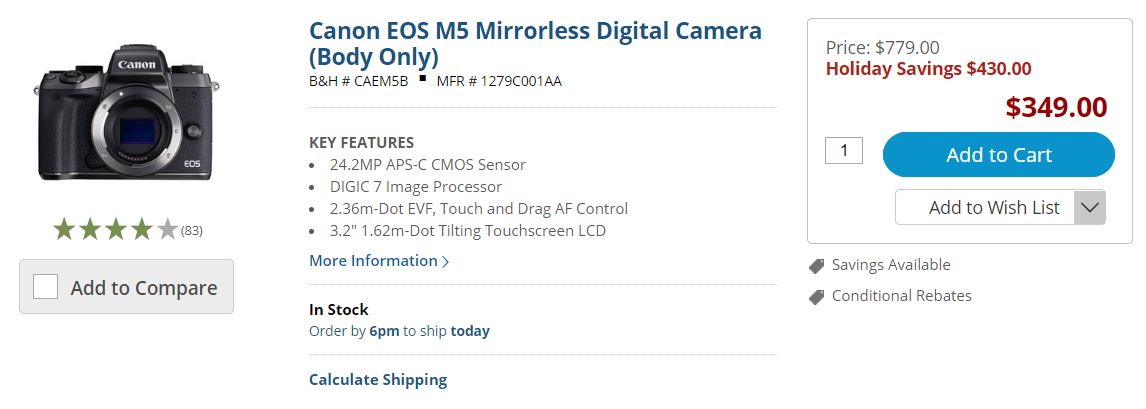Screen dimensions: 1146x409
Task: Click Holiday Savings $430.00 text
Action: (x=928, y=69)
